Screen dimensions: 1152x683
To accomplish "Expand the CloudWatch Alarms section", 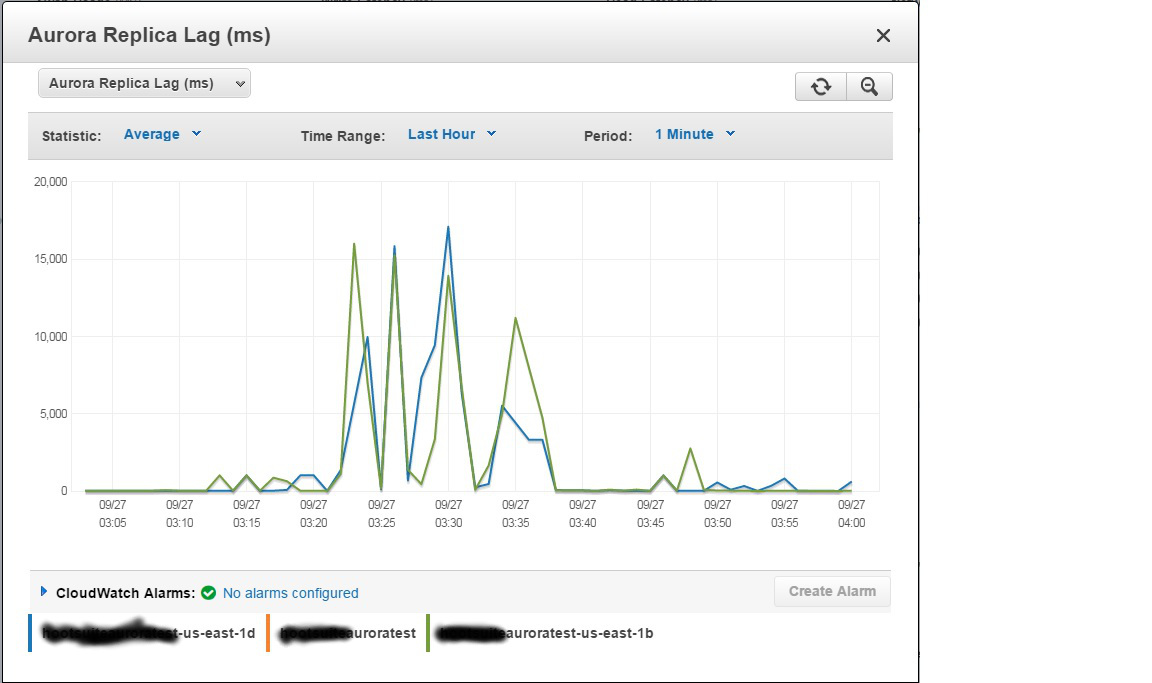I will (x=43, y=591).
